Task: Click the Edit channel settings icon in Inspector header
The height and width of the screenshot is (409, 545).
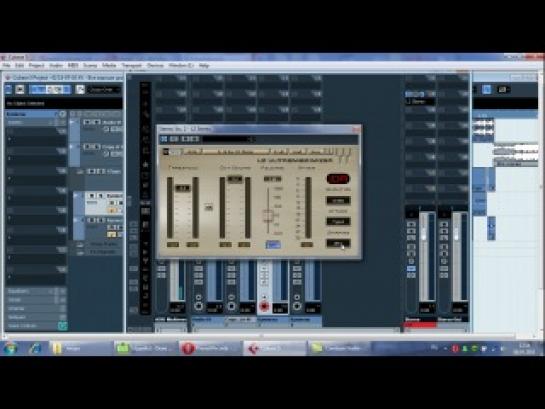Action: [x=62, y=114]
